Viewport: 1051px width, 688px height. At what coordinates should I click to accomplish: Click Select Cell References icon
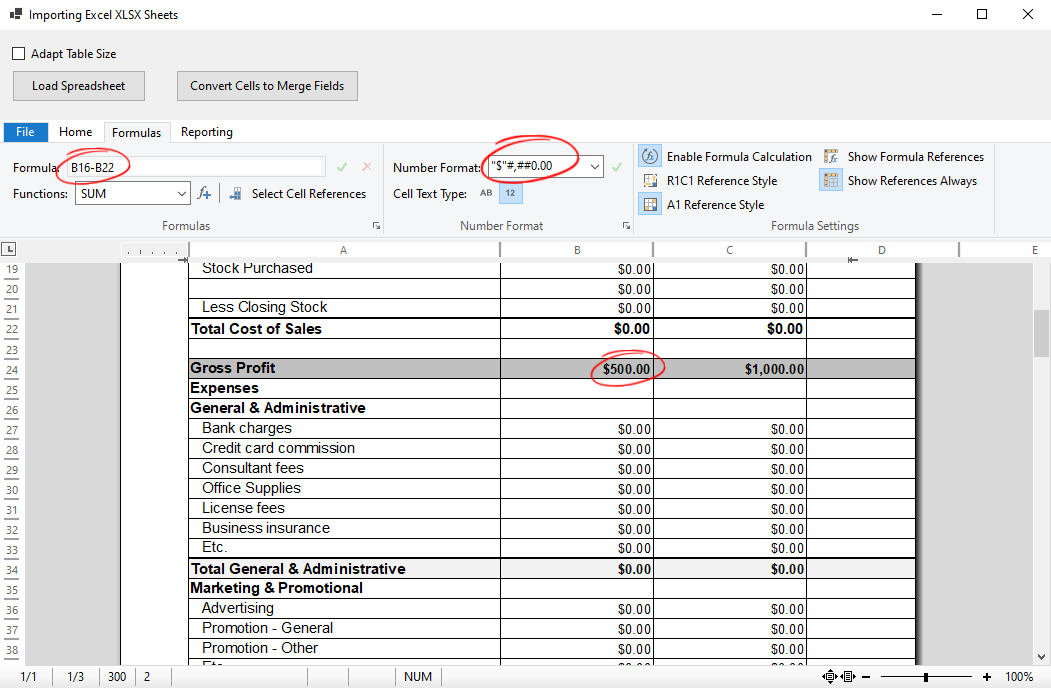[235, 194]
